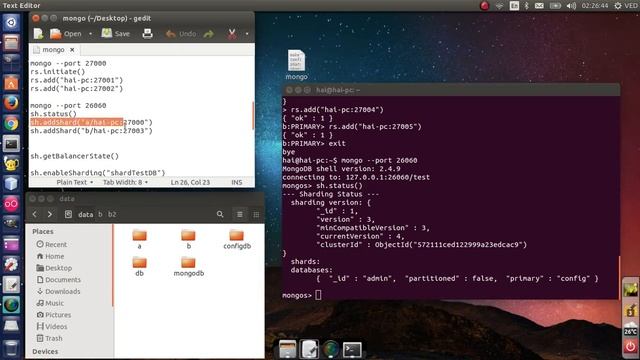Switch file manager to grid view
The height and width of the screenshot is (360, 640).
coord(256,214)
